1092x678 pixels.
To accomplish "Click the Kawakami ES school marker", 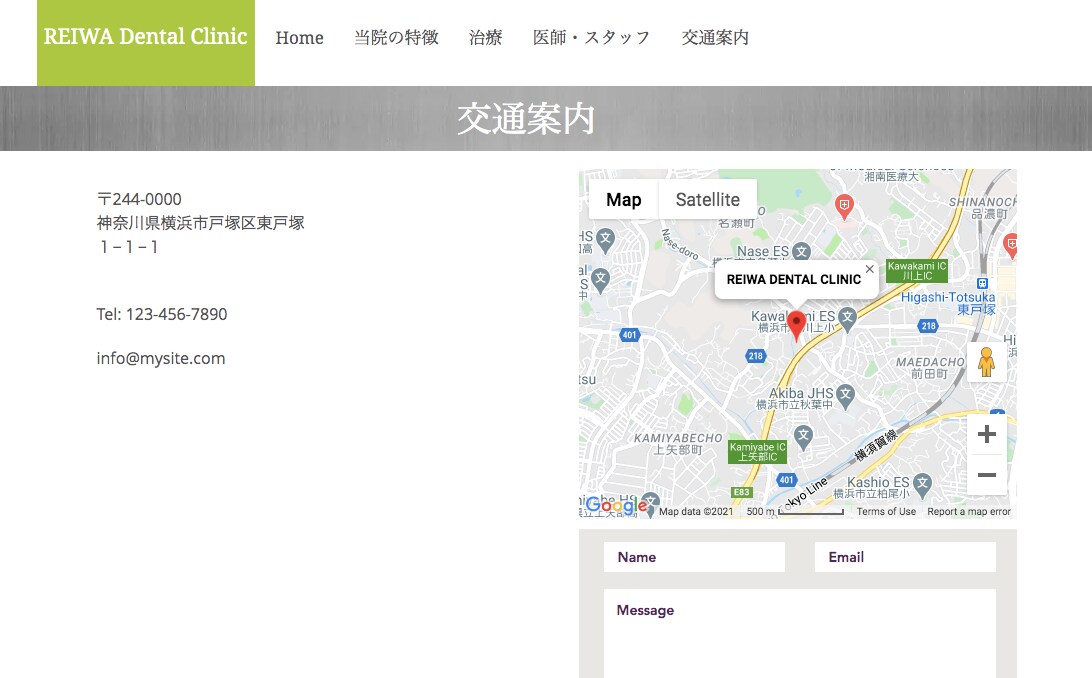I will (x=847, y=319).
